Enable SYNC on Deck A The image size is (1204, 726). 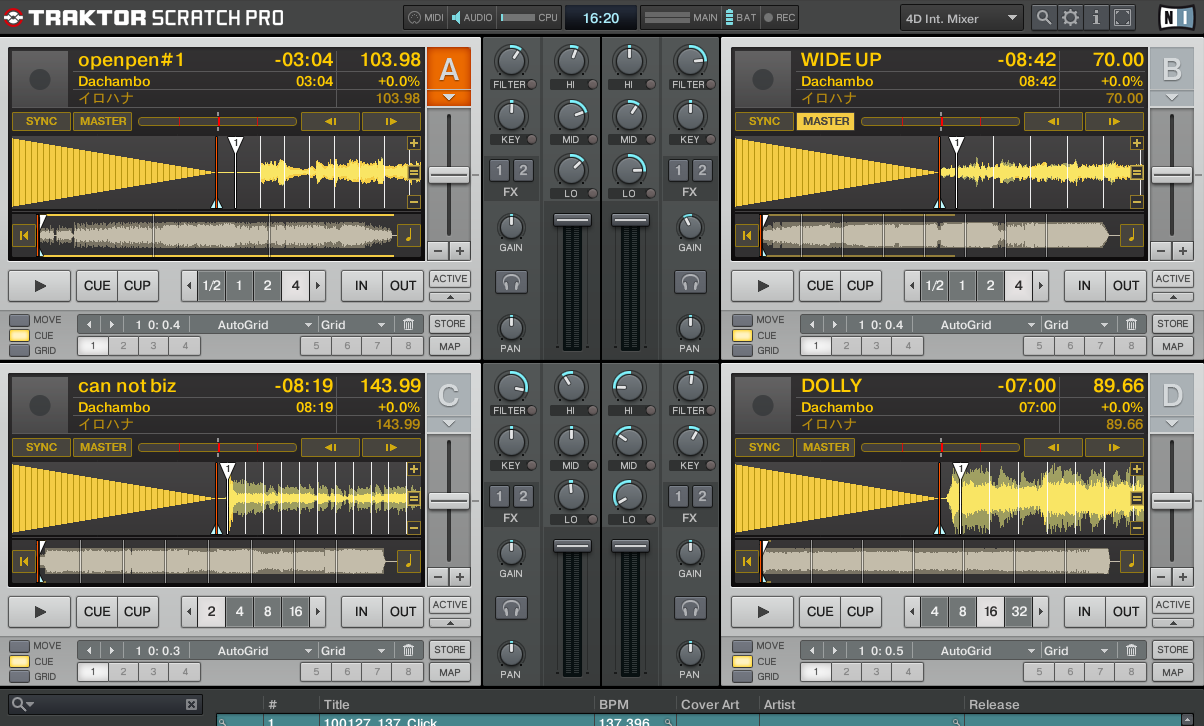(x=42, y=121)
